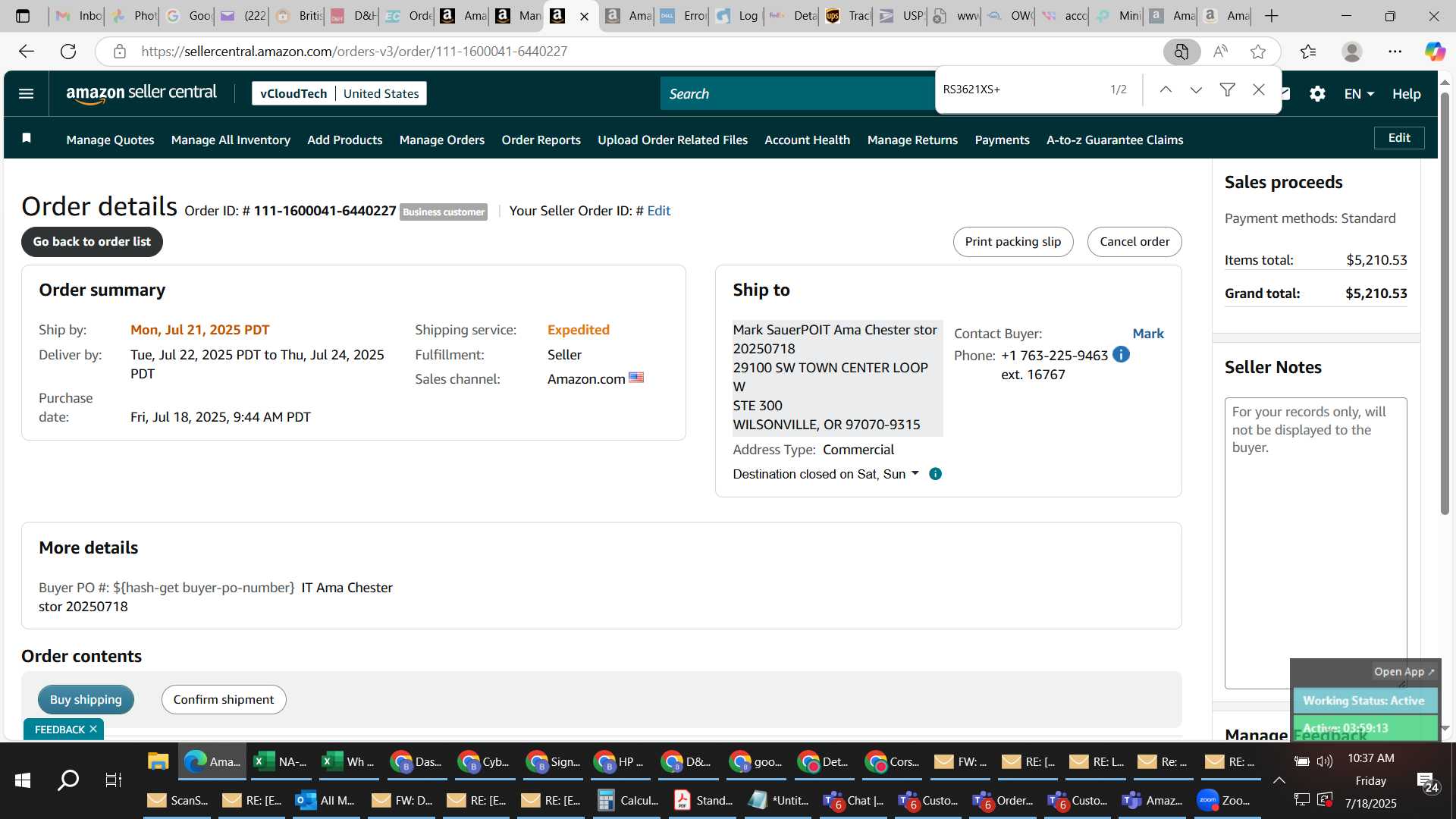Click the Help link in header
The image size is (1456, 819).
pyautogui.click(x=1406, y=94)
